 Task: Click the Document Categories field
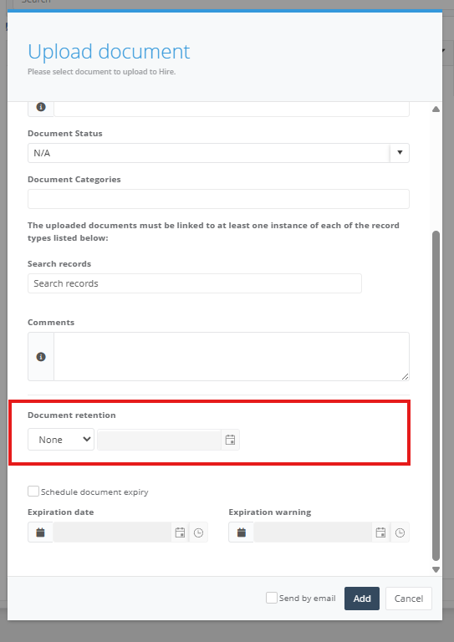pos(219,199)
